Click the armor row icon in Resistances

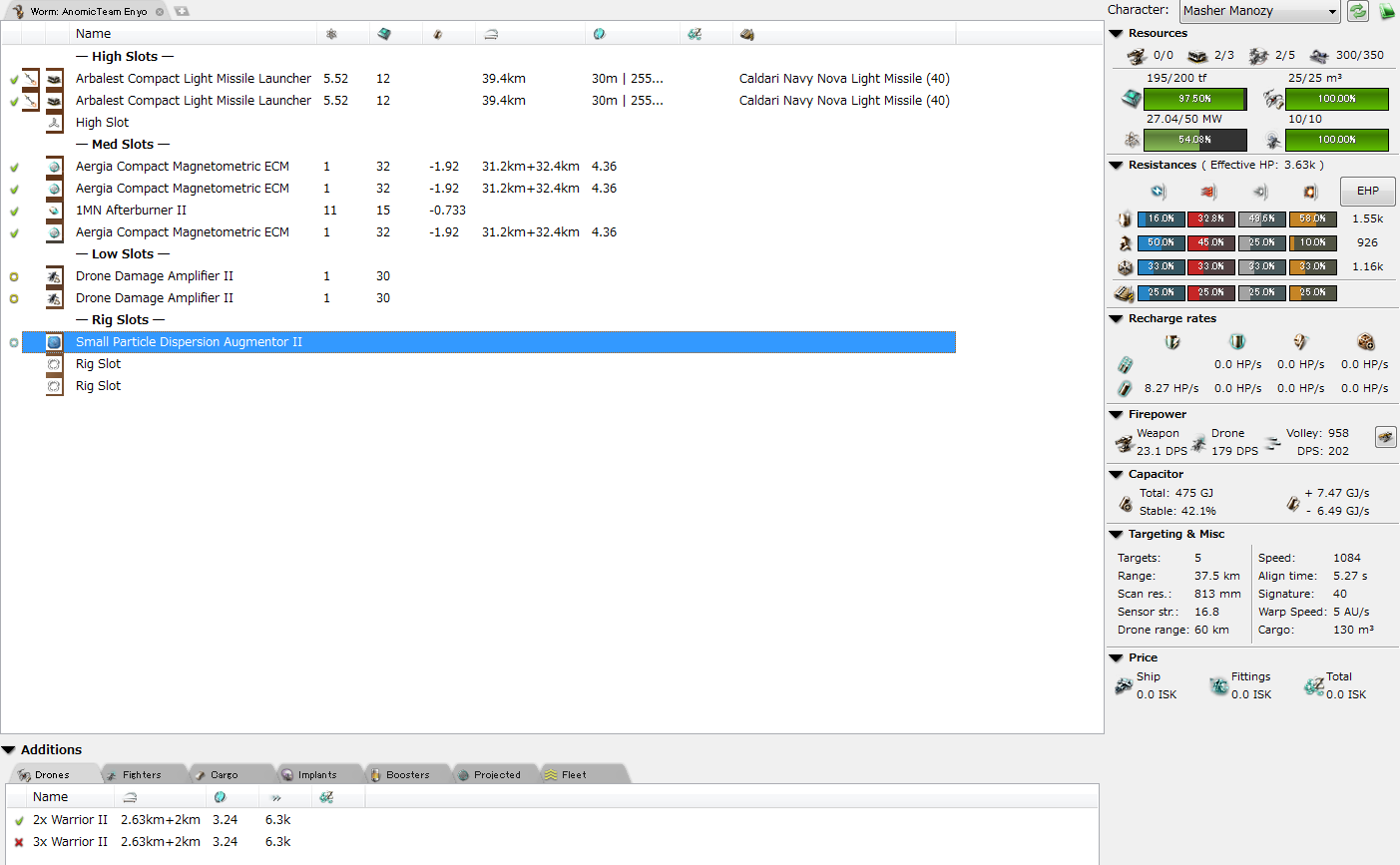[1126, 242]
